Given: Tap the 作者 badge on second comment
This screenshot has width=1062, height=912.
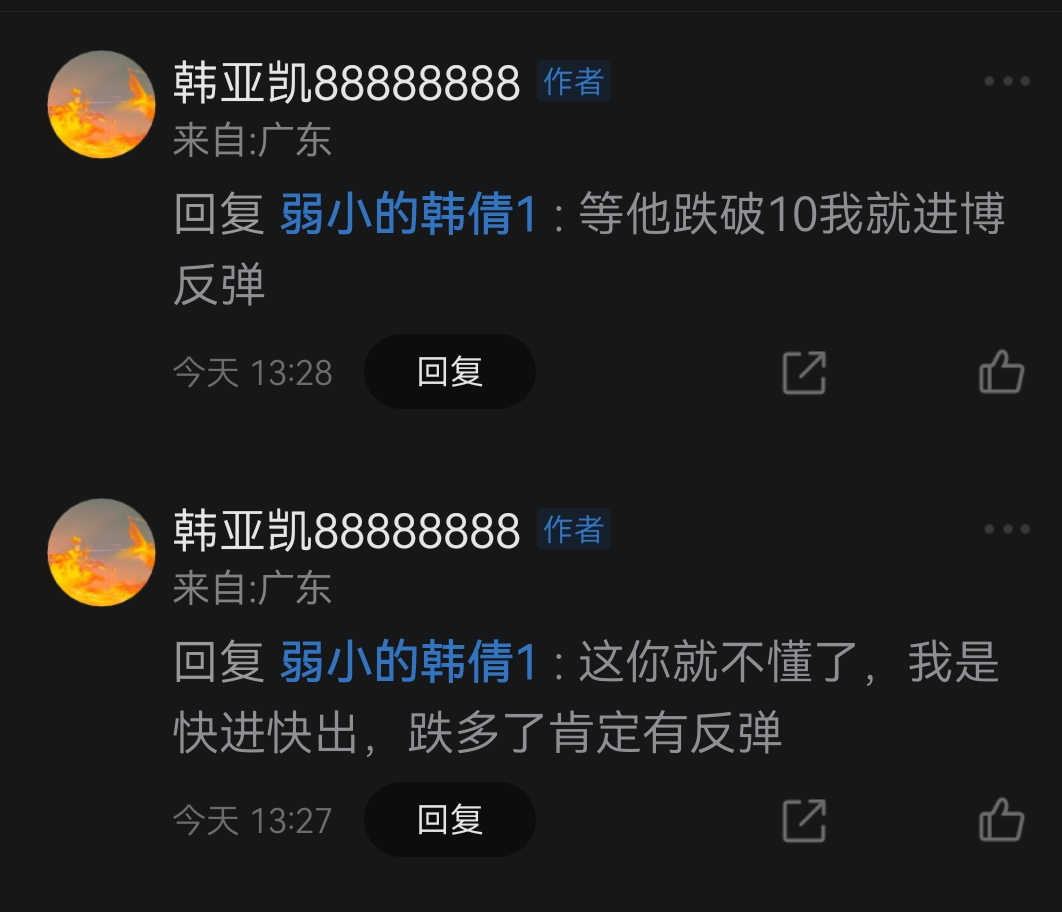Looking at the screenshot, I should click(574, 529).
